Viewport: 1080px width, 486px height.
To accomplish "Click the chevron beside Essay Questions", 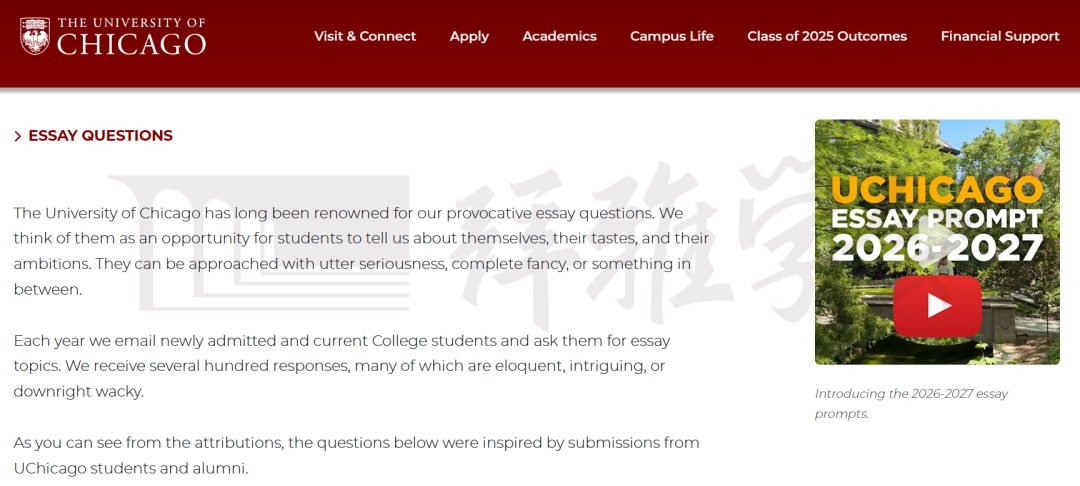I will pos(18,136).
